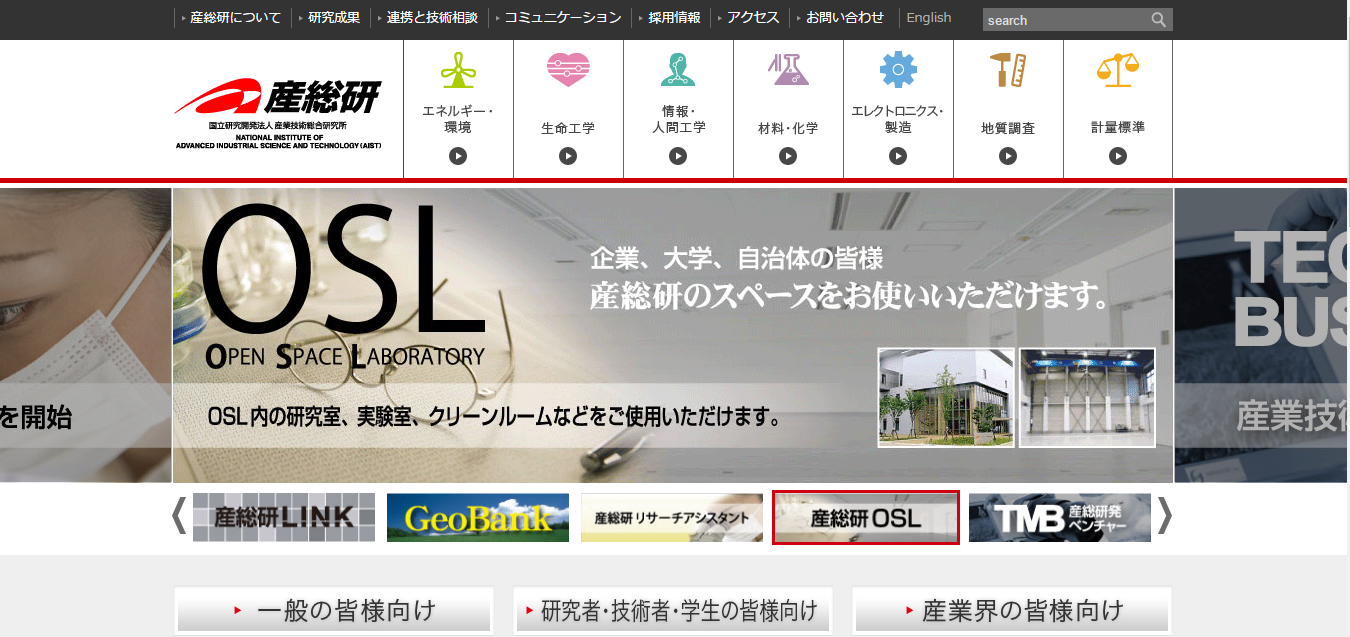Click arrow button under 地質調査
Image resolution: width=1350 pixels, height=637 pixels.
(1008, 156)
